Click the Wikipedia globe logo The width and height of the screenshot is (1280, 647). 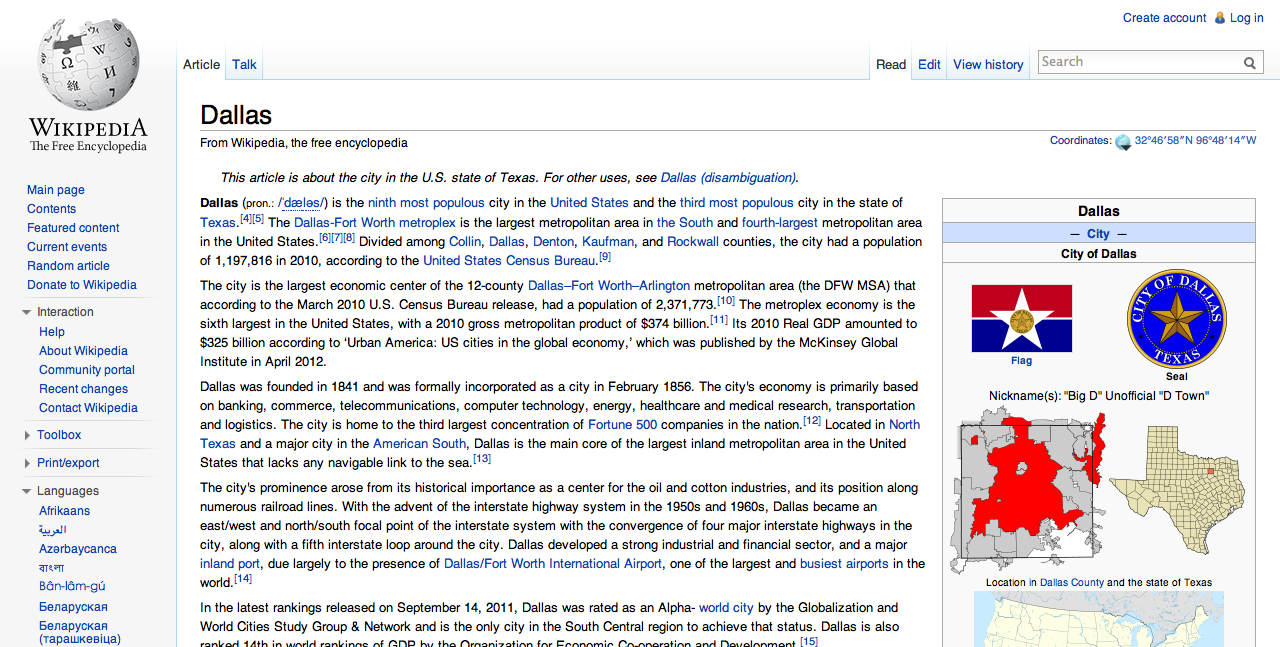tap(88, 65)
